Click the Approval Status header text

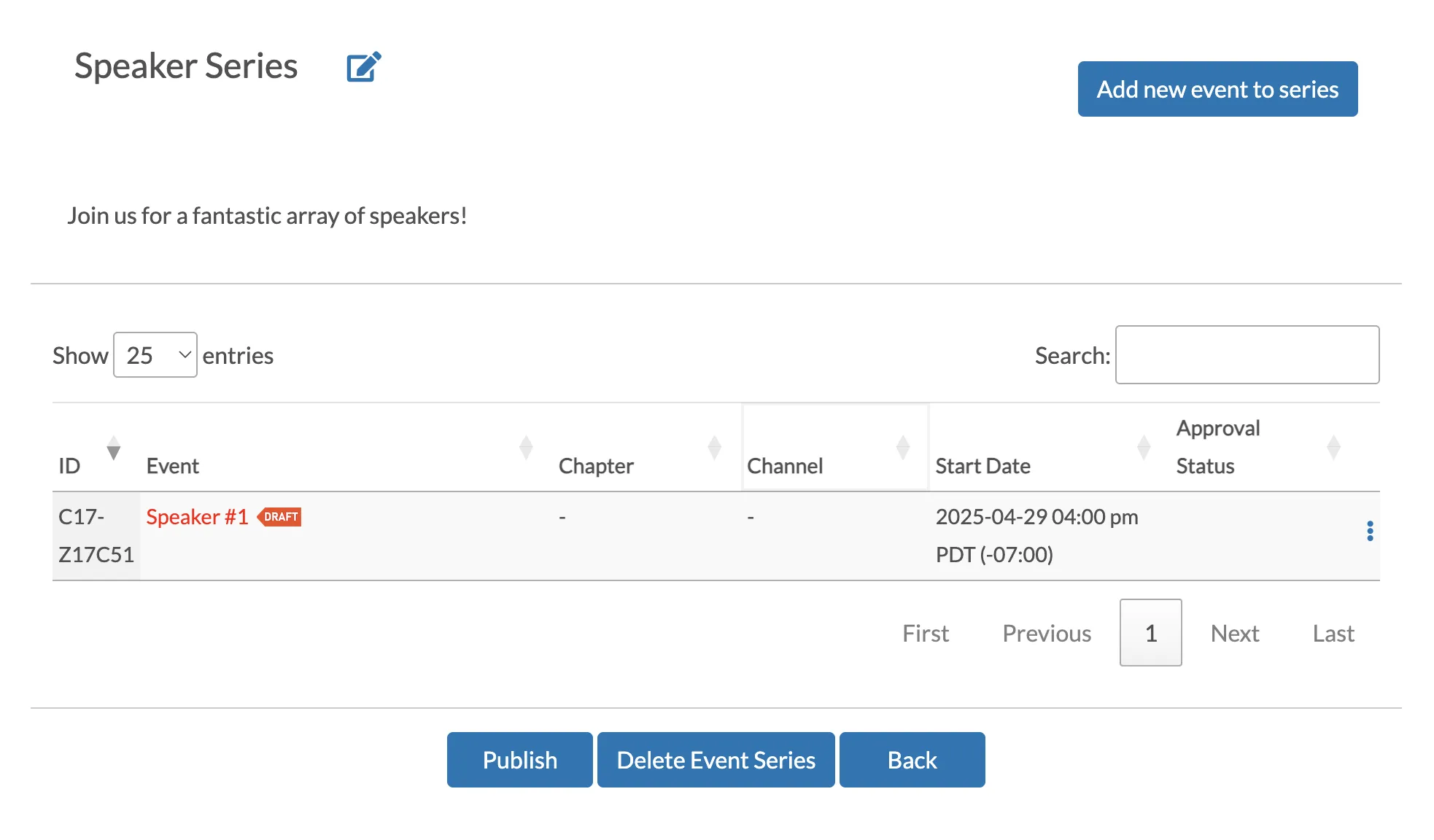click(x=1218, y=447)
